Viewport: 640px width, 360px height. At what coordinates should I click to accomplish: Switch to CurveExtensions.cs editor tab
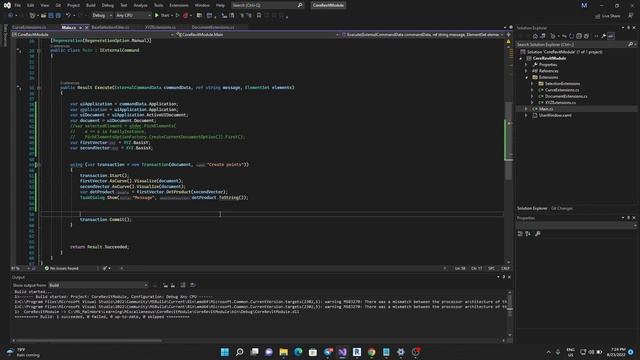point(29,27)
